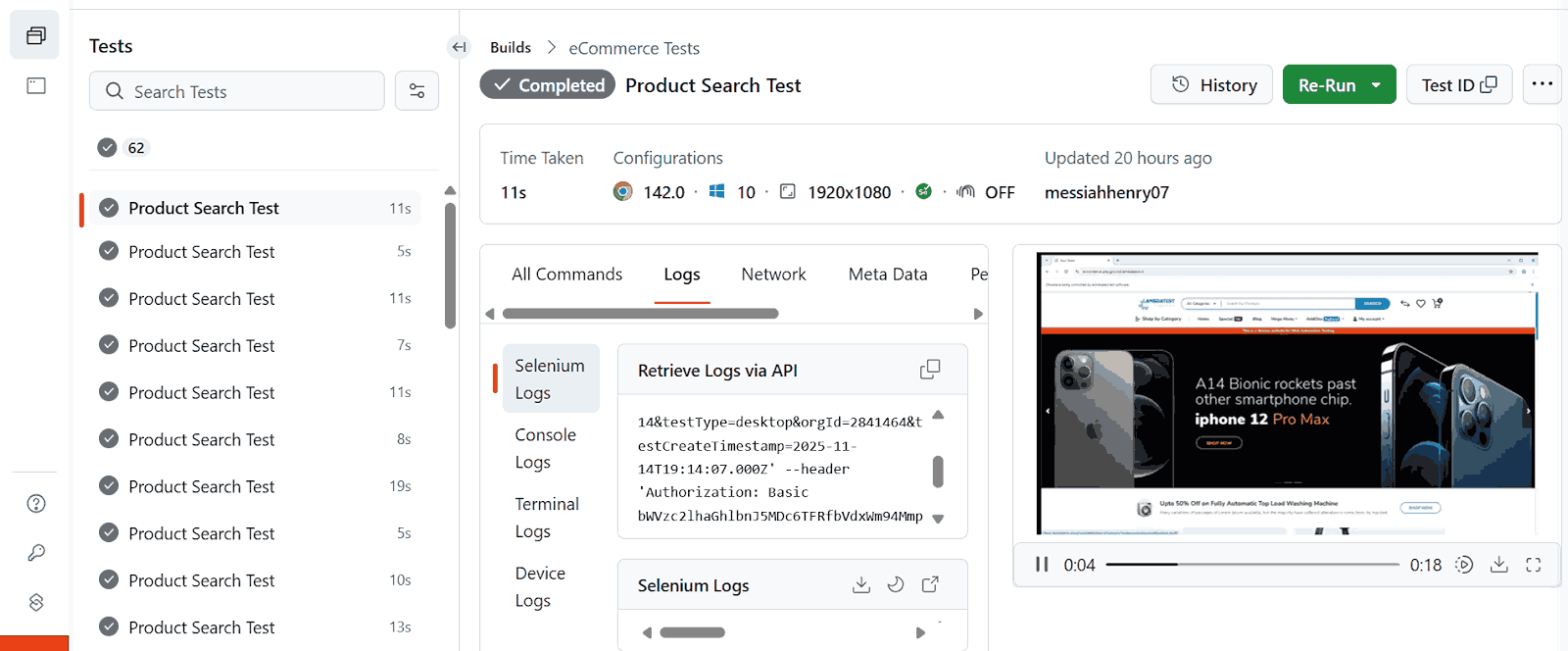Switch to Network tab

coord(773,275)
